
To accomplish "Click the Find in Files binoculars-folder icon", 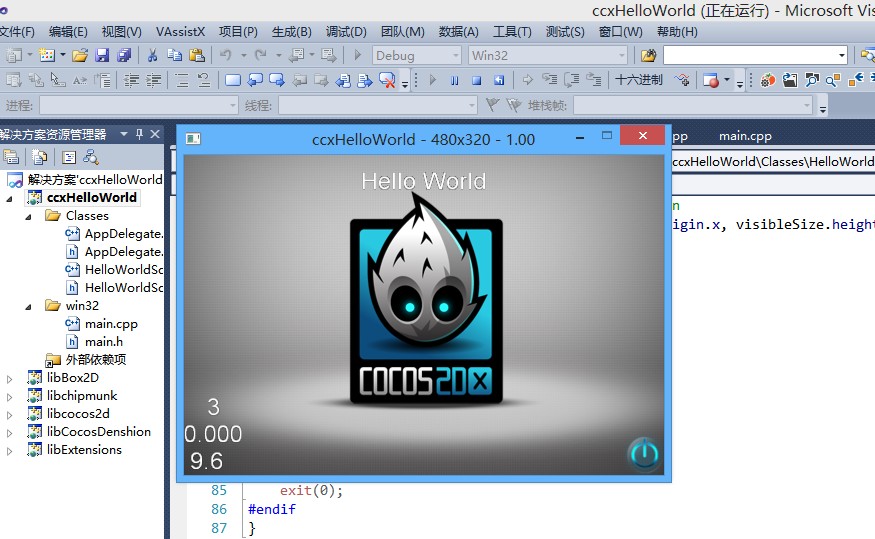I will click(x=648, y=55).
